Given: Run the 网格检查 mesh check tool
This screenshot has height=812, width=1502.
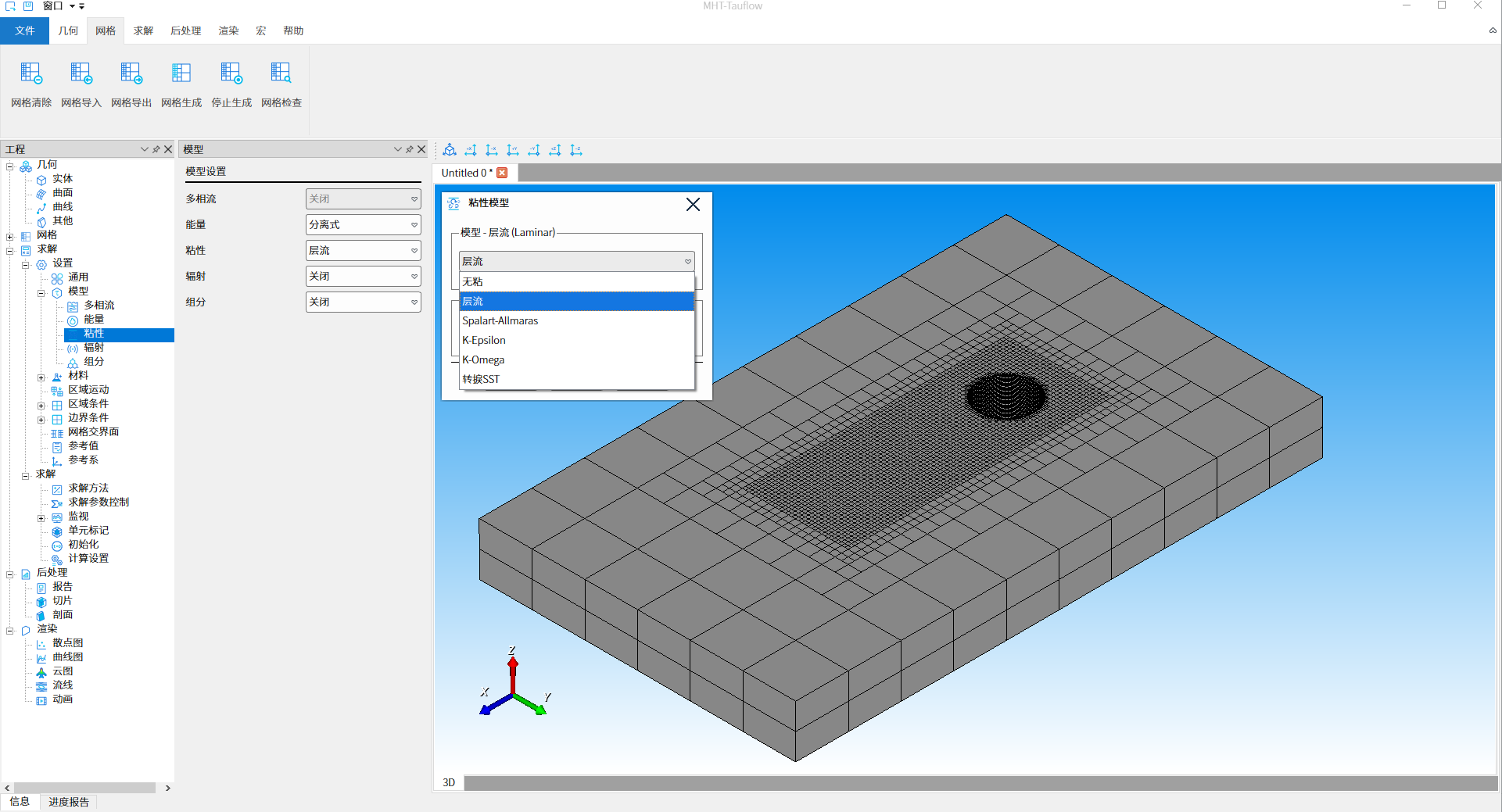Looking at the screenshot, I should click(281, 73).
